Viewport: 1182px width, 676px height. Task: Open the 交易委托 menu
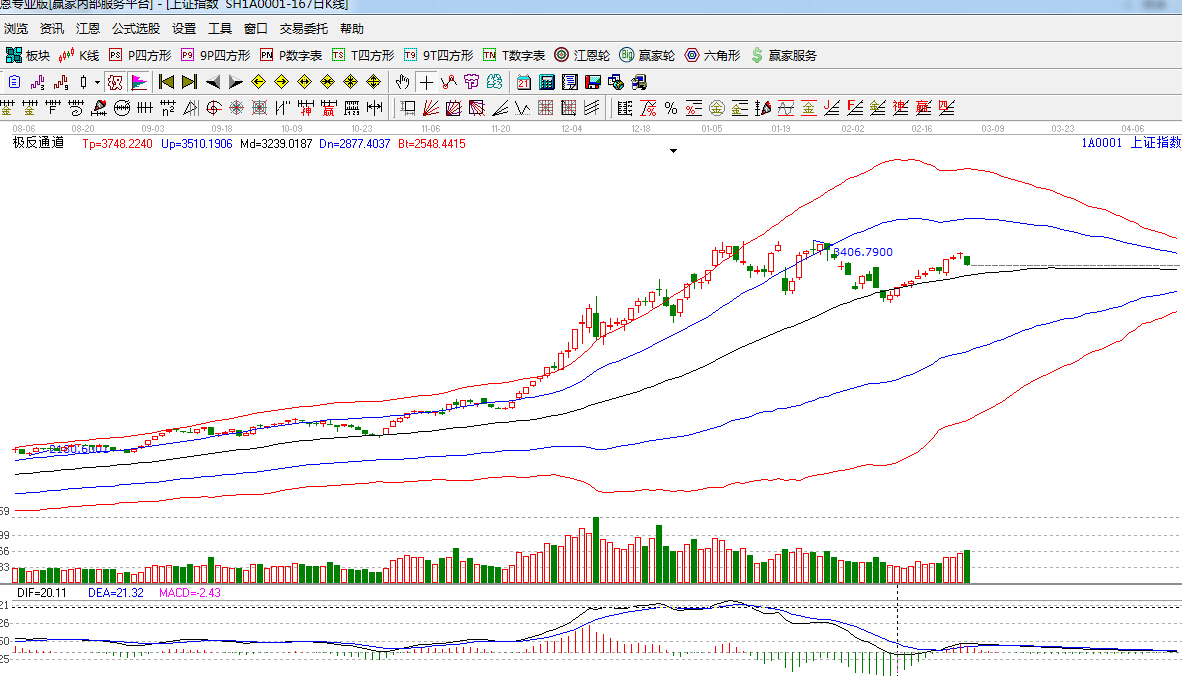tap(303, 29)
